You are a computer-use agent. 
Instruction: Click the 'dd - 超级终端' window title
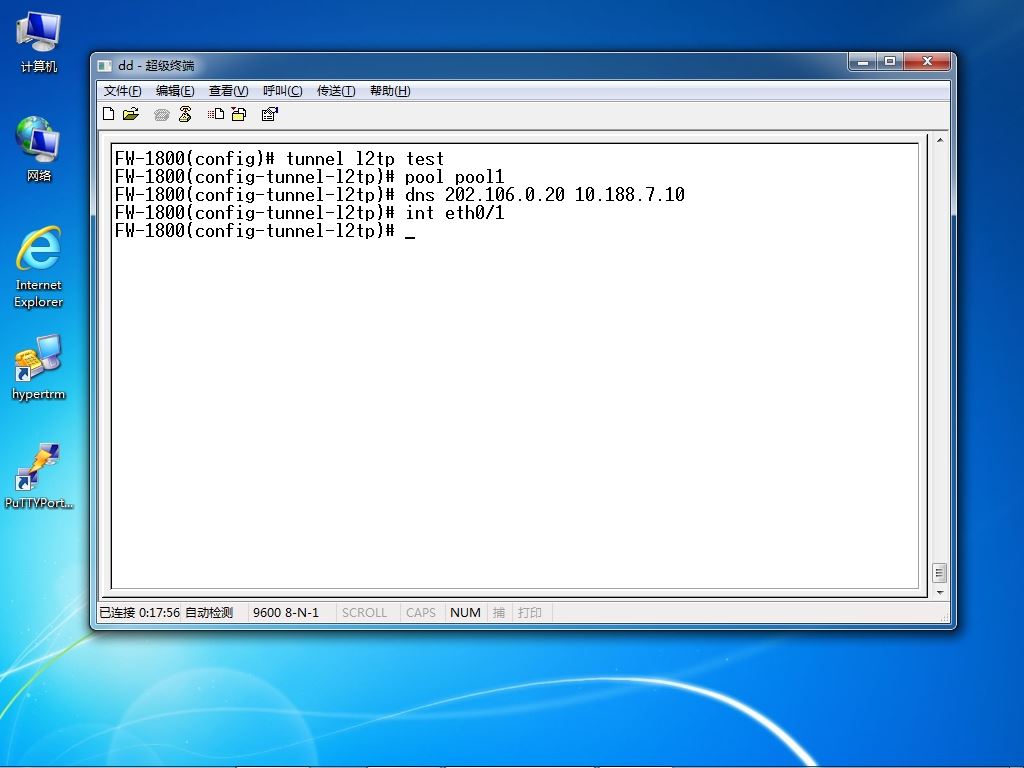pos(156,65)
